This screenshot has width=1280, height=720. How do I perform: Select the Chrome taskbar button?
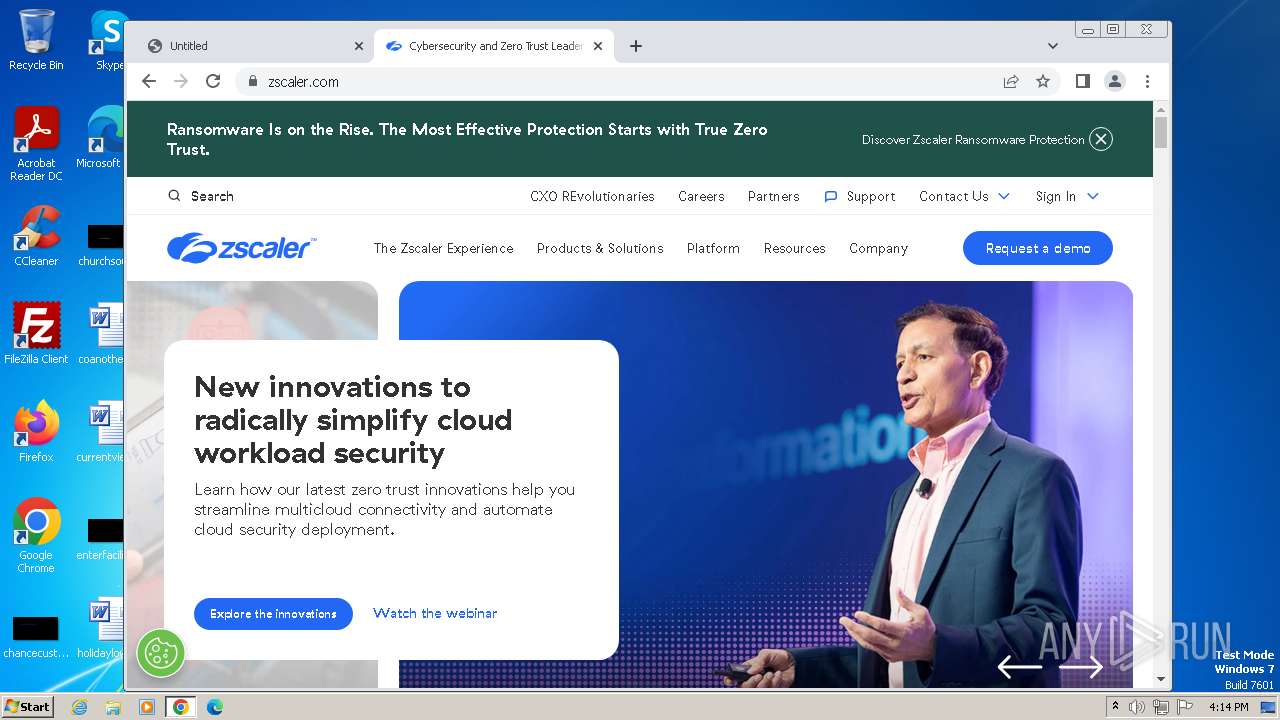(x=181, y=707)
